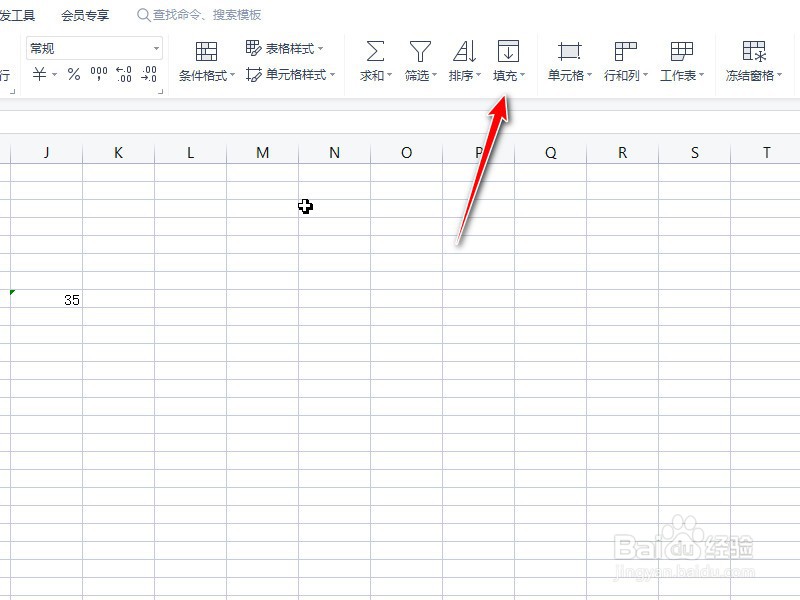Click the Cell Style (单元格样式) icon
This screenshot has width=800, height=600.
(x=254, y=74)
